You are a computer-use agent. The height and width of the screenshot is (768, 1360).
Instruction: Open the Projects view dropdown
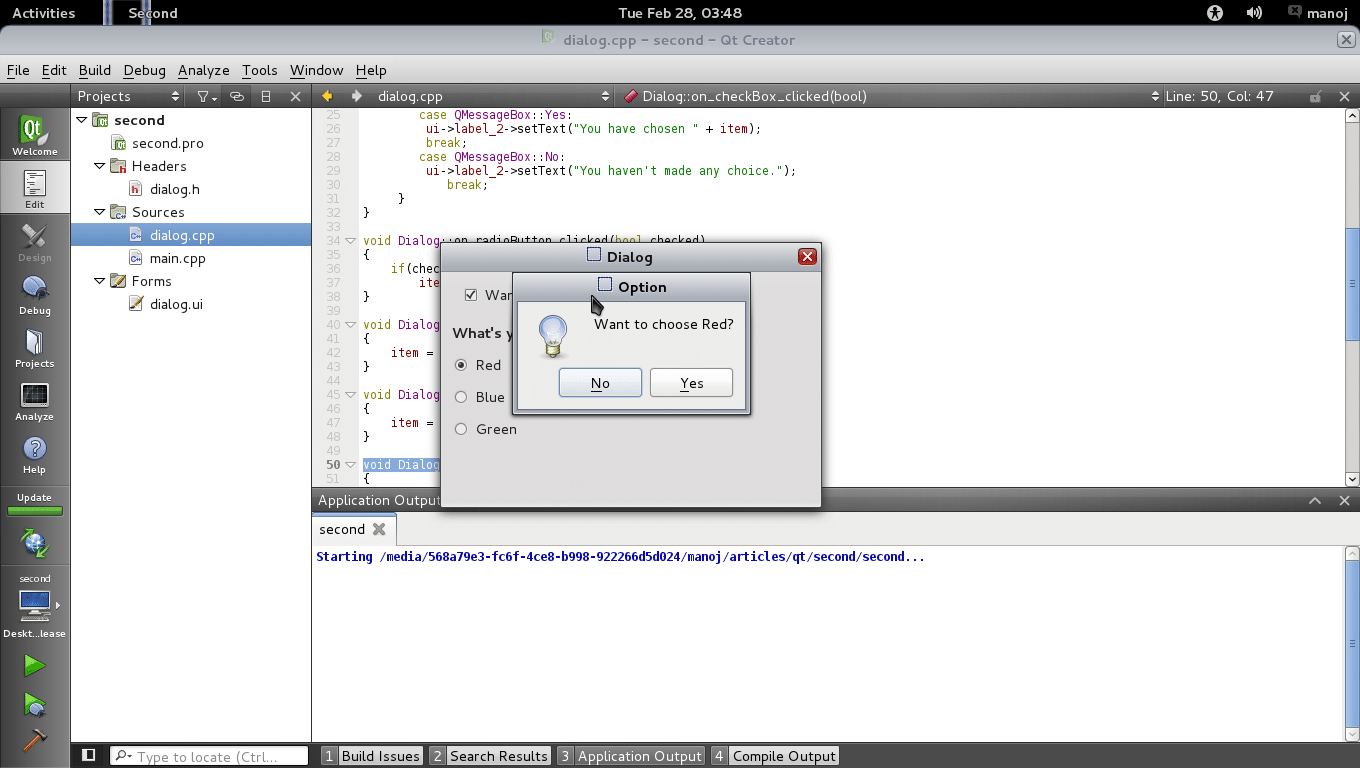(x=129, y=97)
